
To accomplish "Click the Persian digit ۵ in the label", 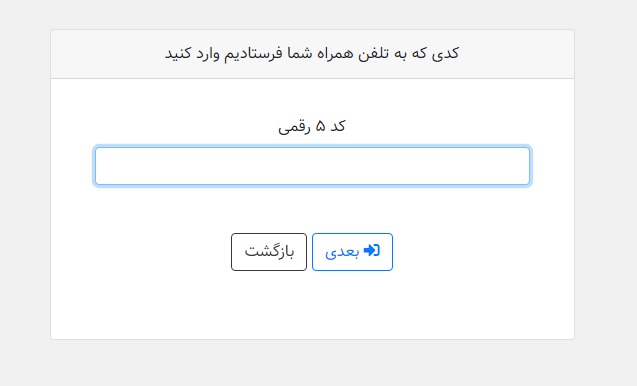I will (x=321, y=127).
